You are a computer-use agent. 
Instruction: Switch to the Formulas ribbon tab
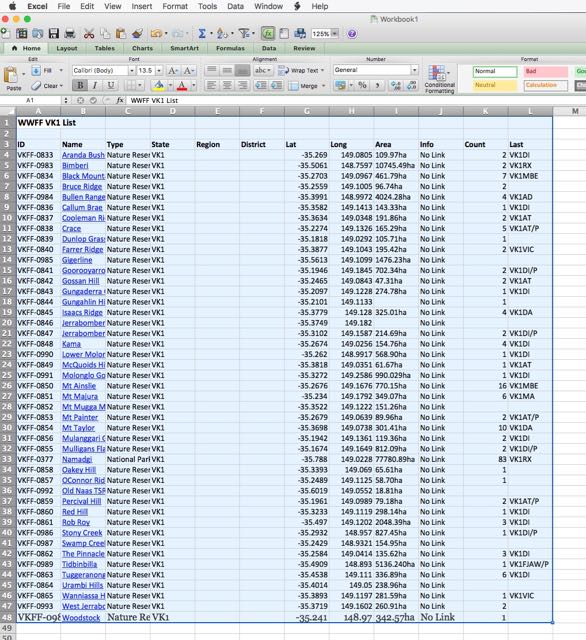230,48
